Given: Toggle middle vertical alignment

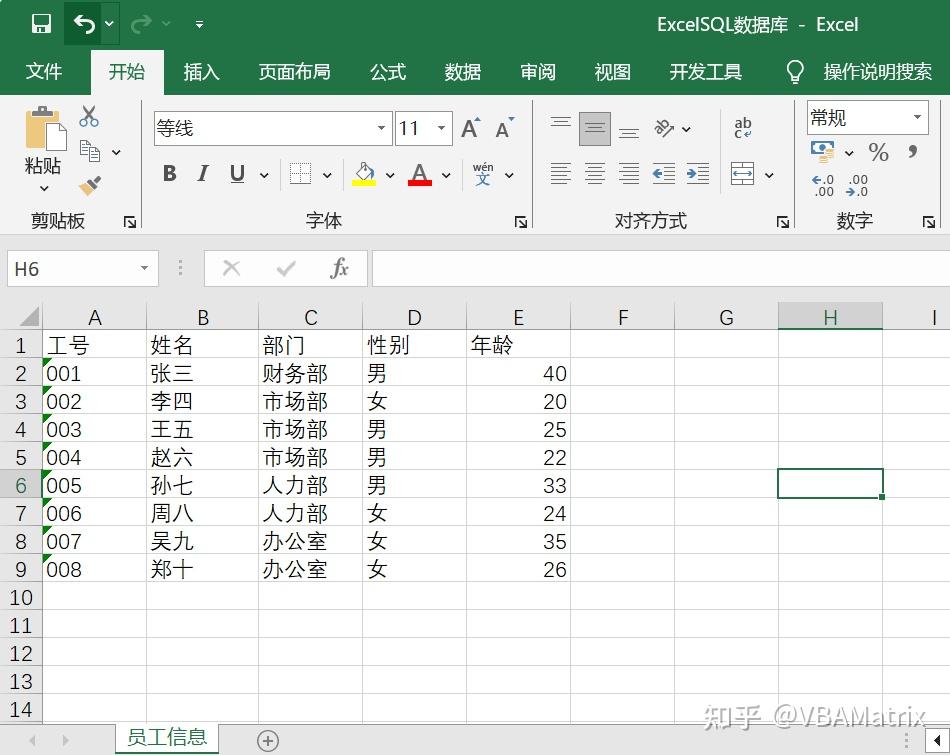Looking at the screenshot, I should [x=594, y=128].
